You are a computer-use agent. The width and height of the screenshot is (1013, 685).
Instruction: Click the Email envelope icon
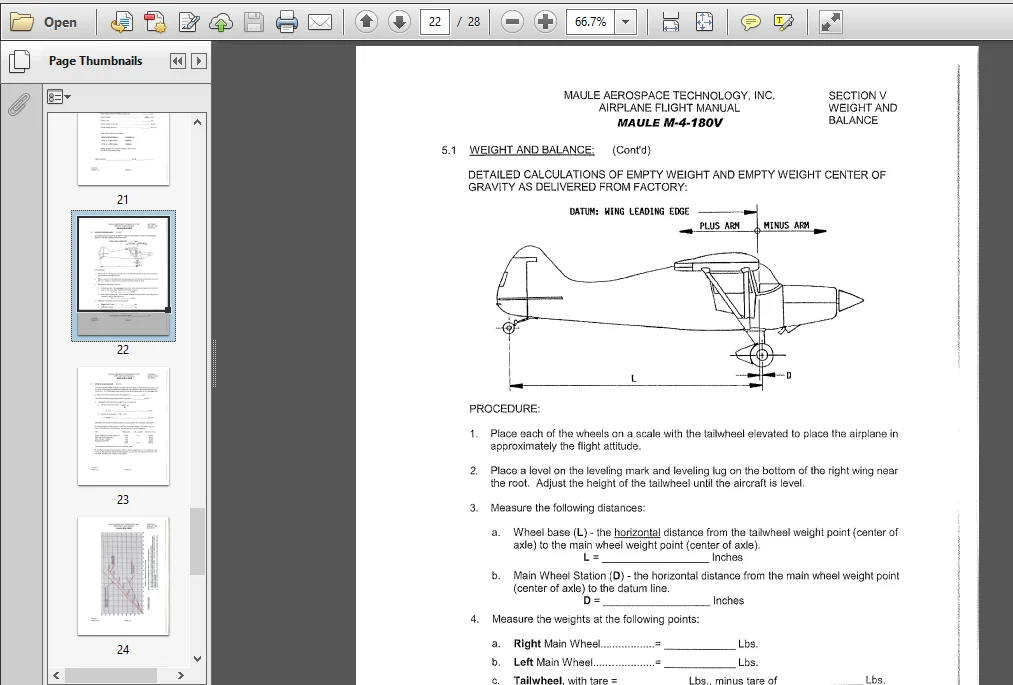tap(320, 22)
